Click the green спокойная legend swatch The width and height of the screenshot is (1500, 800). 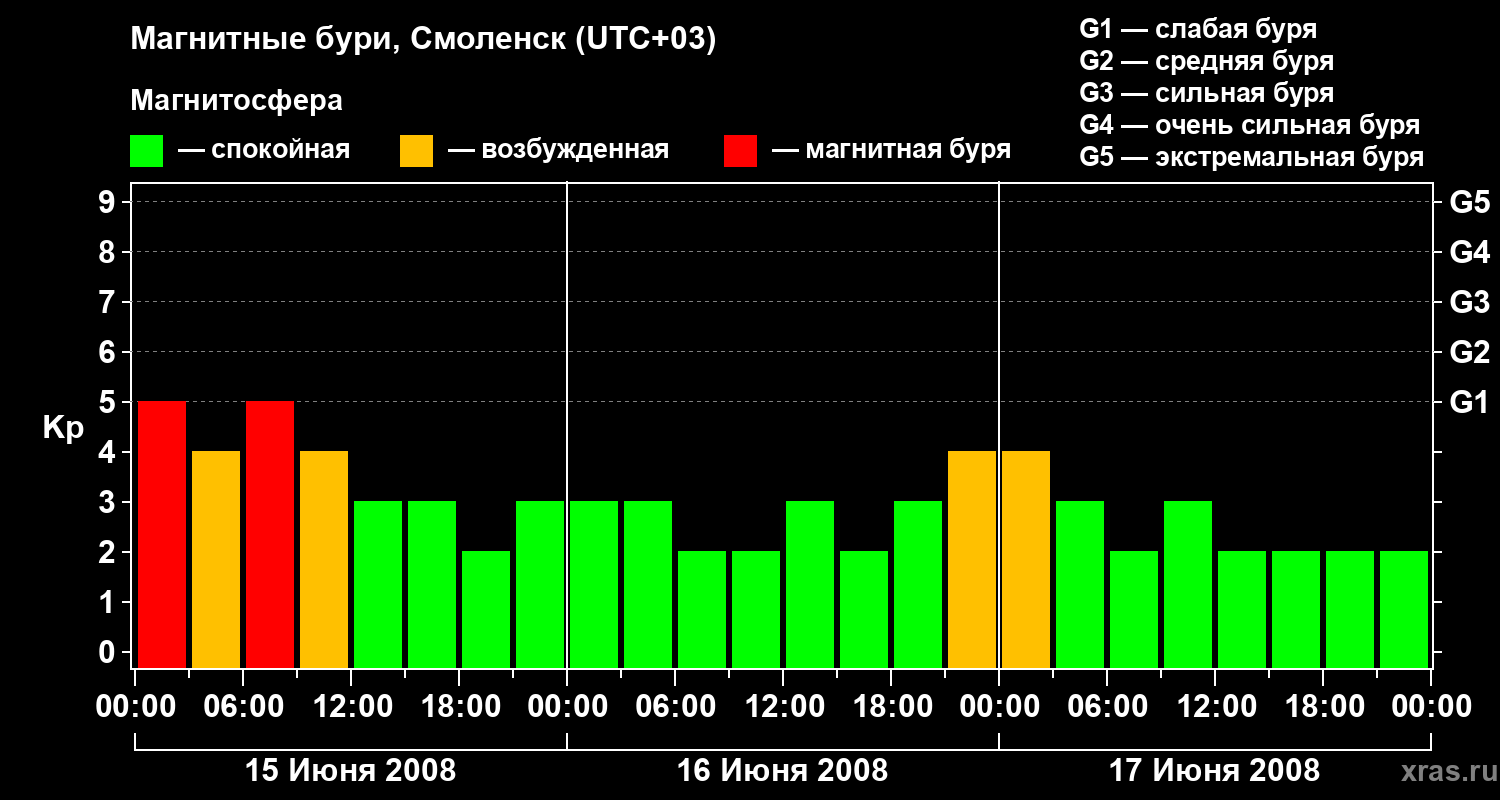click(146, 151)
